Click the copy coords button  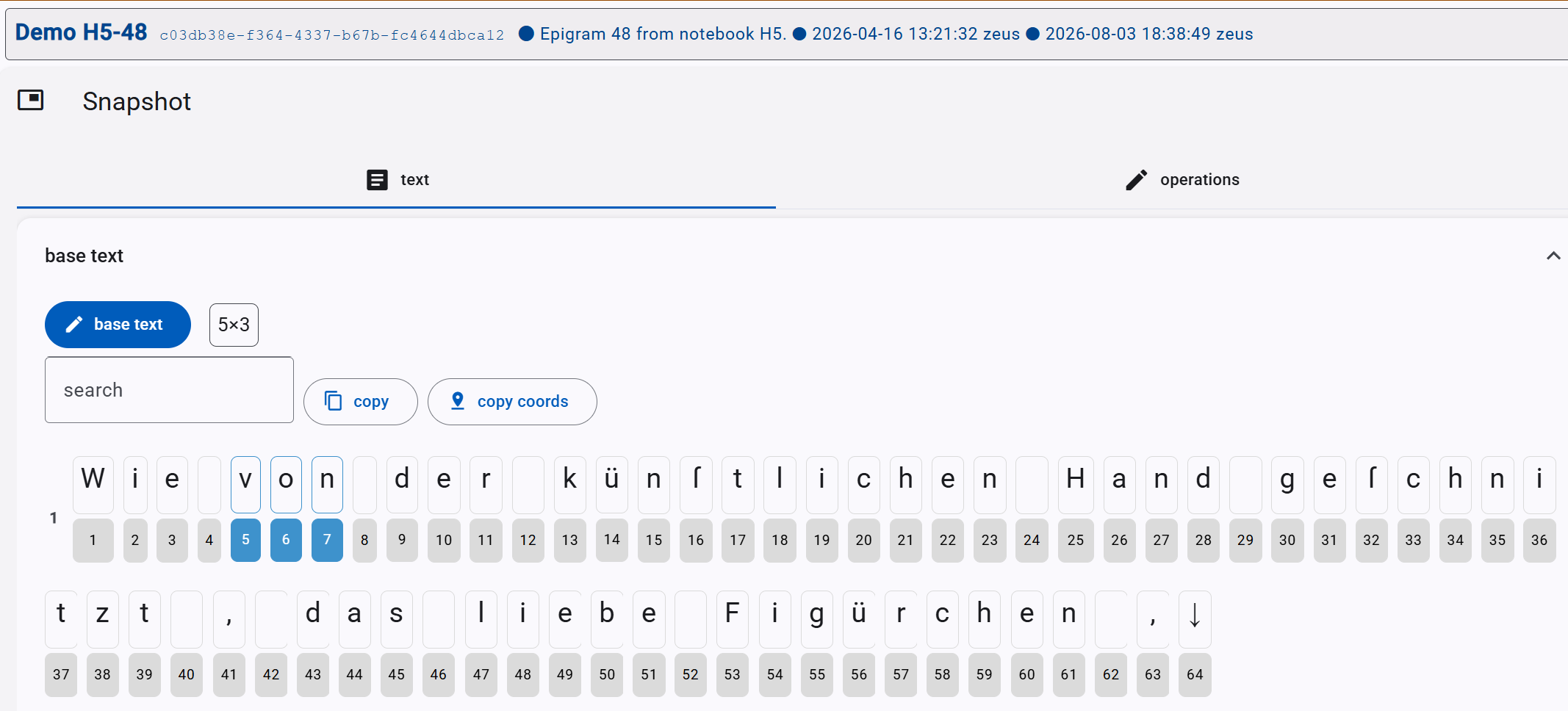[x=512, y=402]
